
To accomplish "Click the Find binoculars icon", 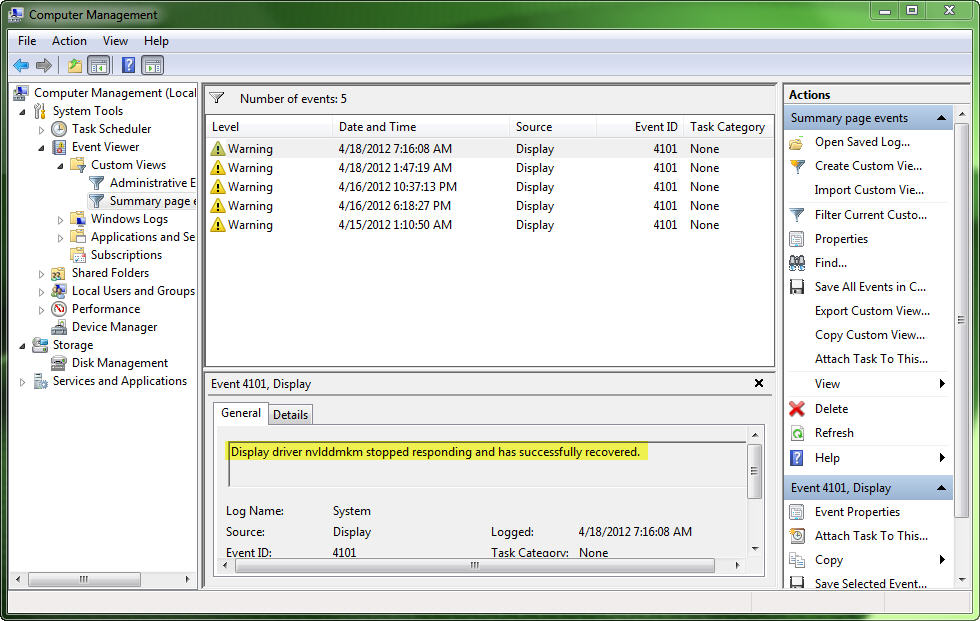I will click(797, 263).
